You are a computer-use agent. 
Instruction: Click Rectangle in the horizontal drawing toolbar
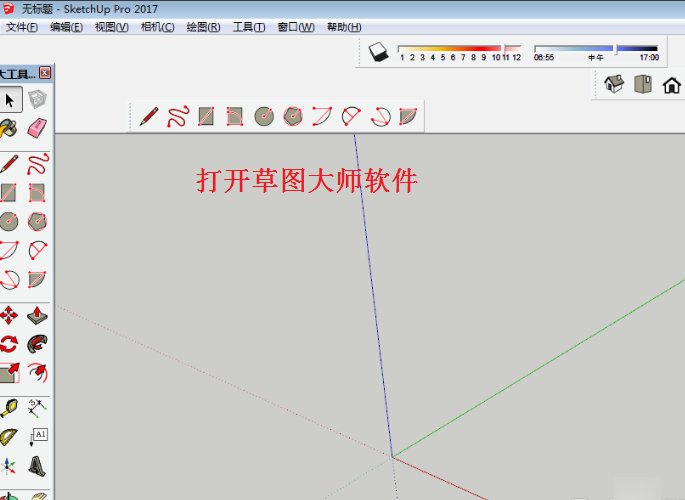click(206, 116)
